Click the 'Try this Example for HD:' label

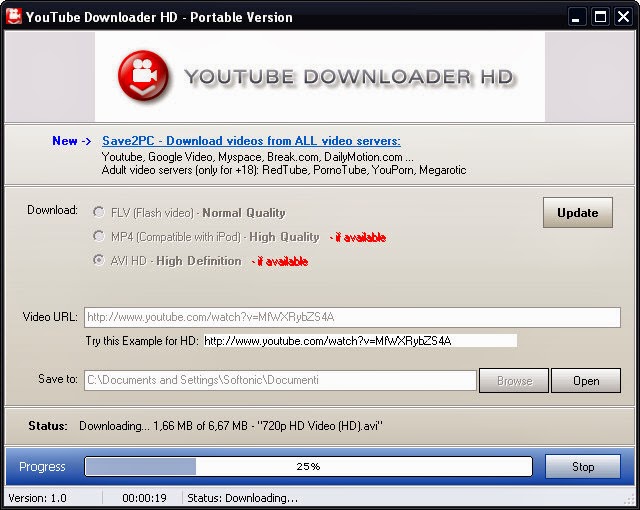pos(142,341)
